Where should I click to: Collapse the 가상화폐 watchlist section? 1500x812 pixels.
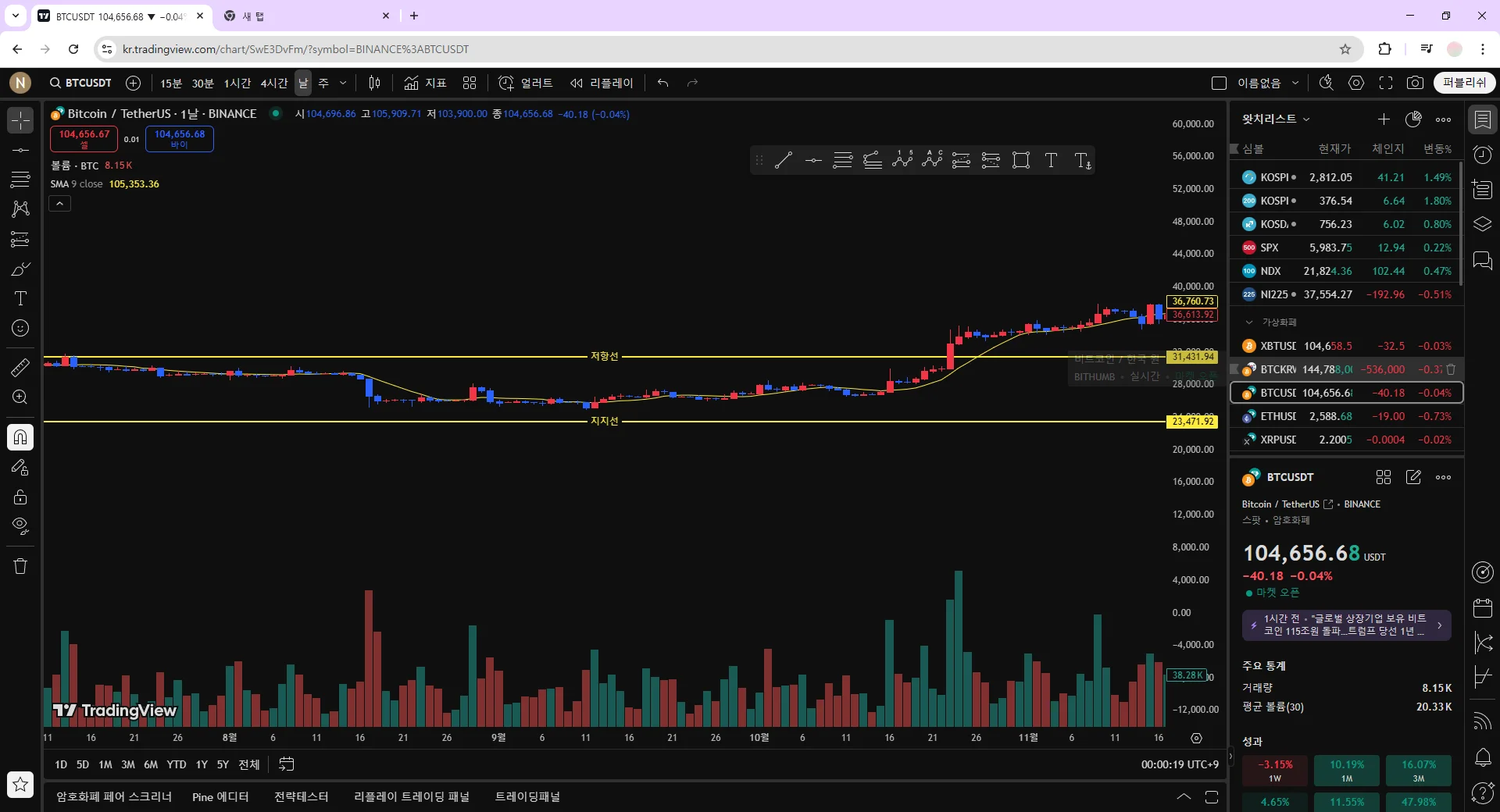pos(1248,322)
